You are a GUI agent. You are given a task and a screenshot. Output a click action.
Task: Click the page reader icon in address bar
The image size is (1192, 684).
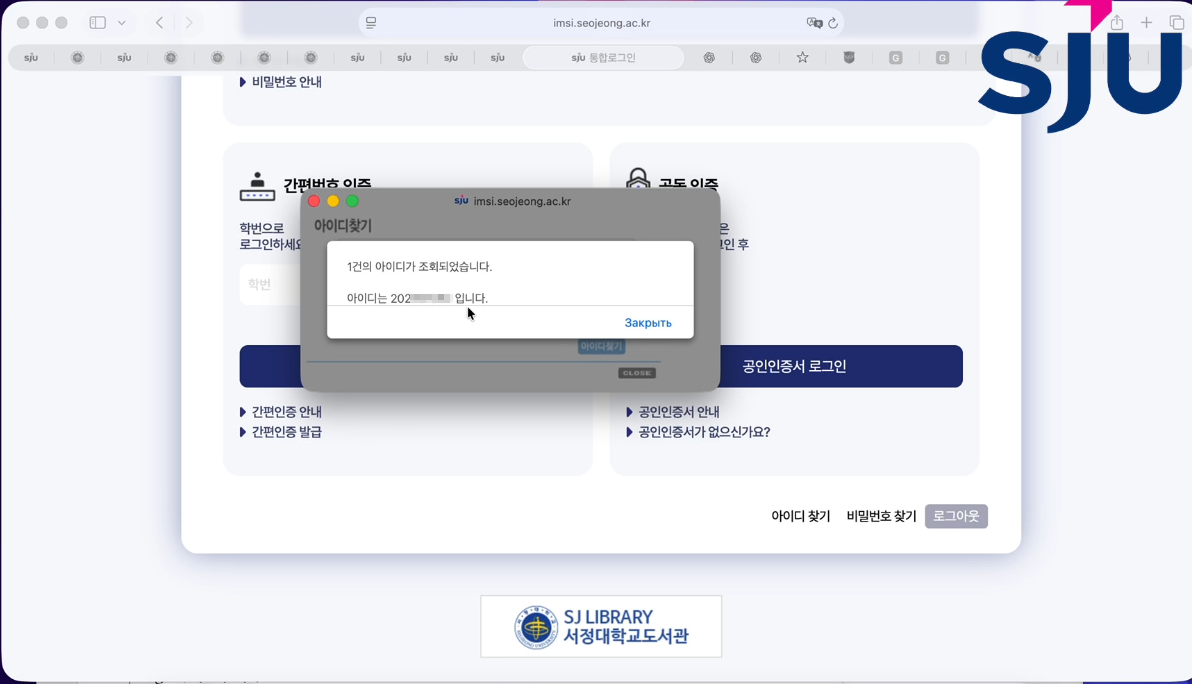[x=371, y=23]
